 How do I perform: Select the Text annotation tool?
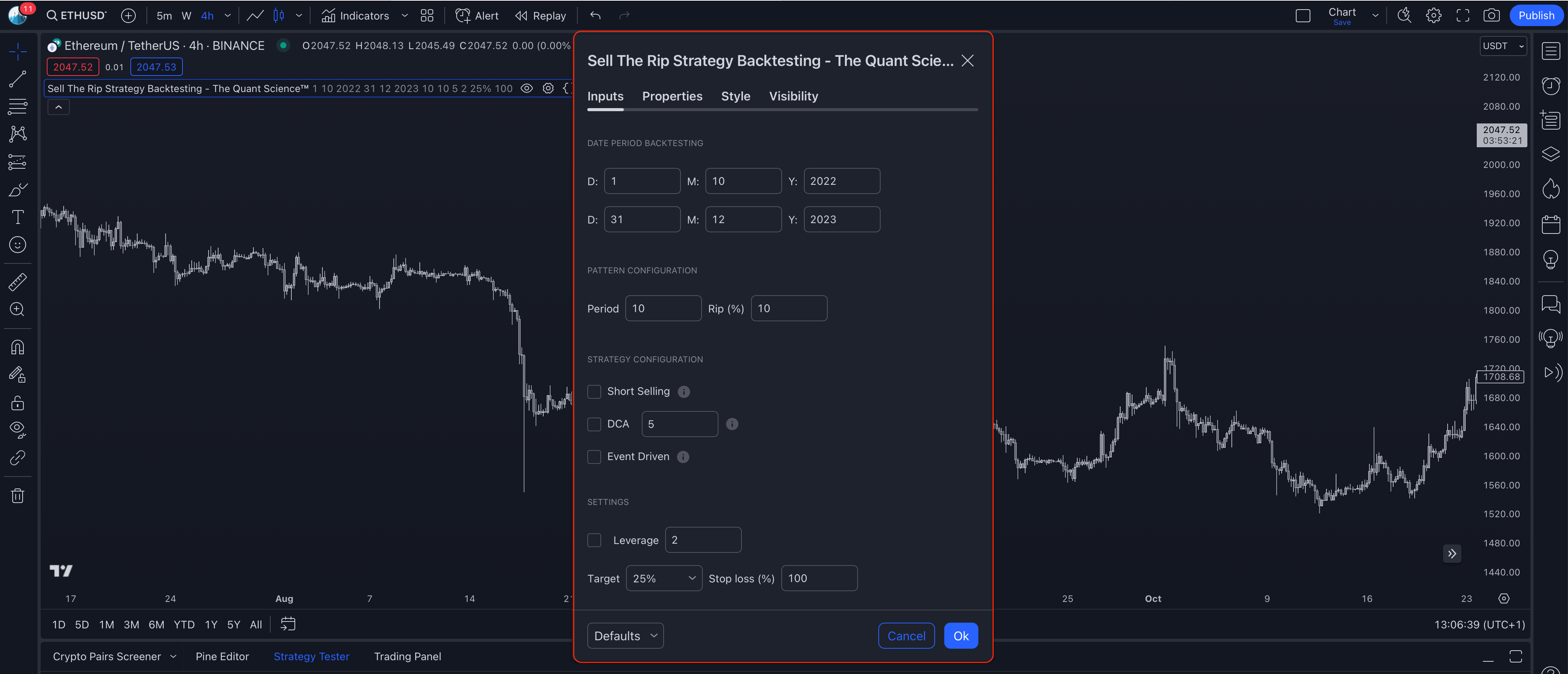pyautogui.click(x=18, y=217)
